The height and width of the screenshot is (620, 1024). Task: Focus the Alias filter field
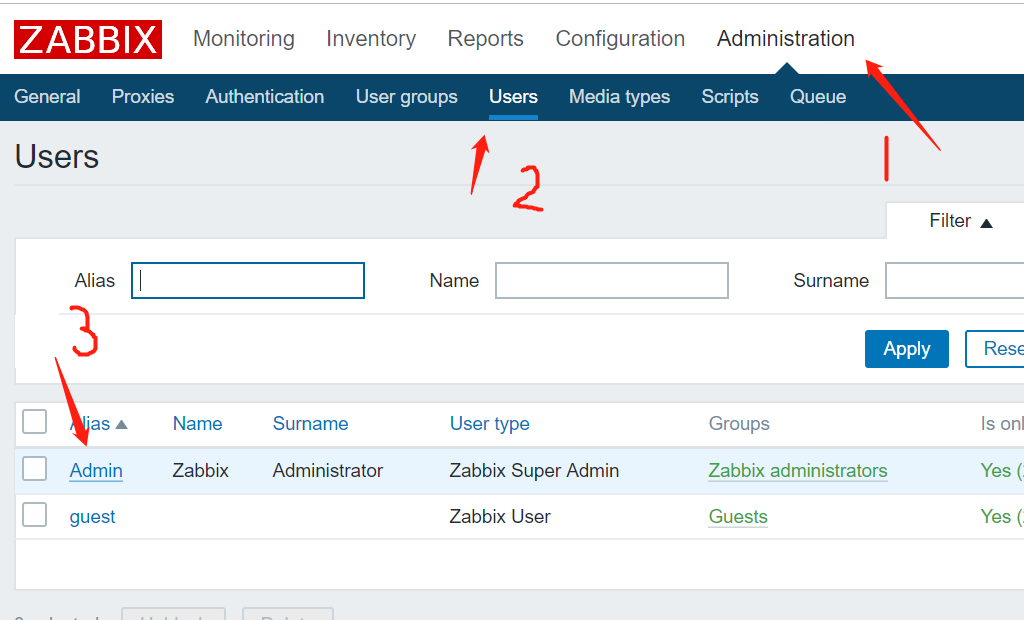(248, 280)
